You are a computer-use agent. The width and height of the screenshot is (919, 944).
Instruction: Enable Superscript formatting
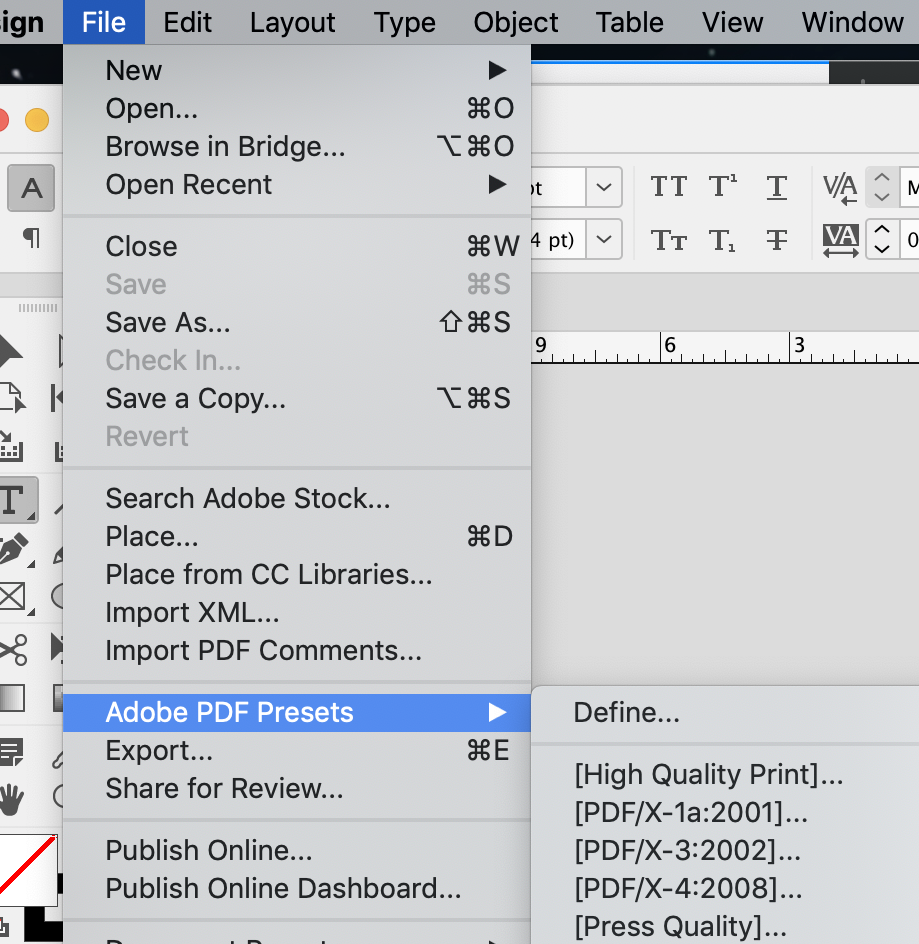coord(722,184)
